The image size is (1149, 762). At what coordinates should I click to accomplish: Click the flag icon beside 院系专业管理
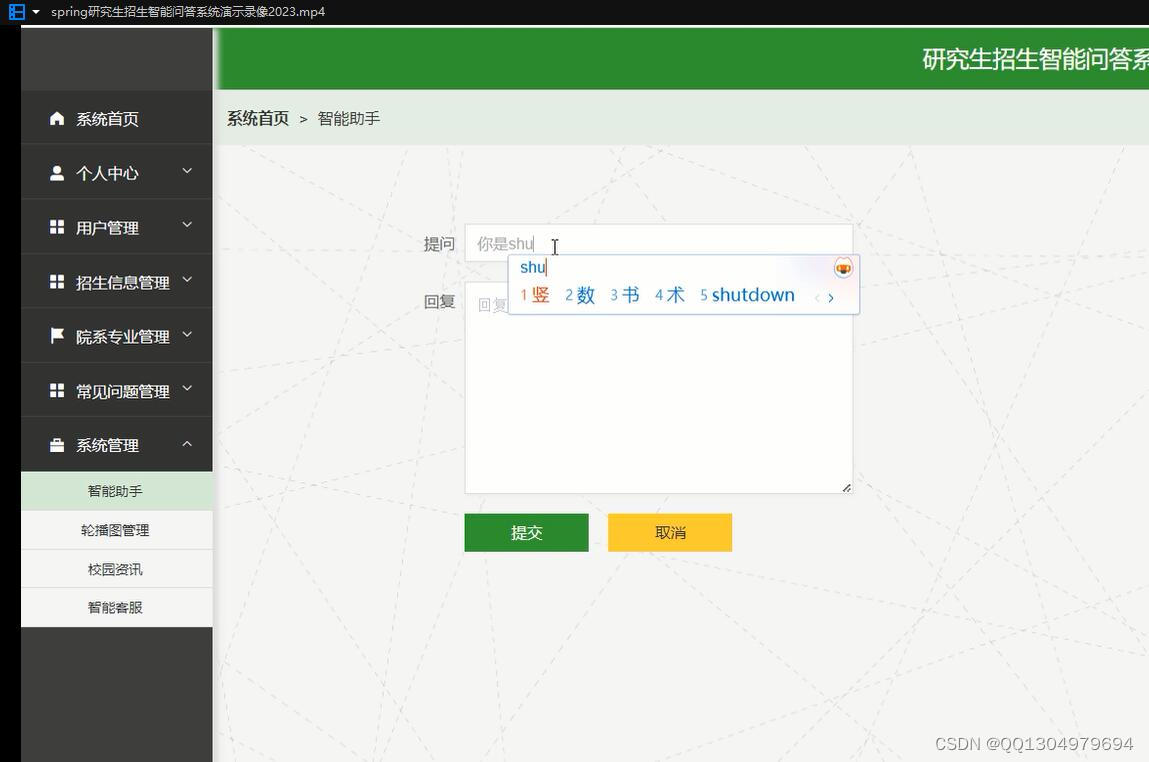[x=57, y=336]
